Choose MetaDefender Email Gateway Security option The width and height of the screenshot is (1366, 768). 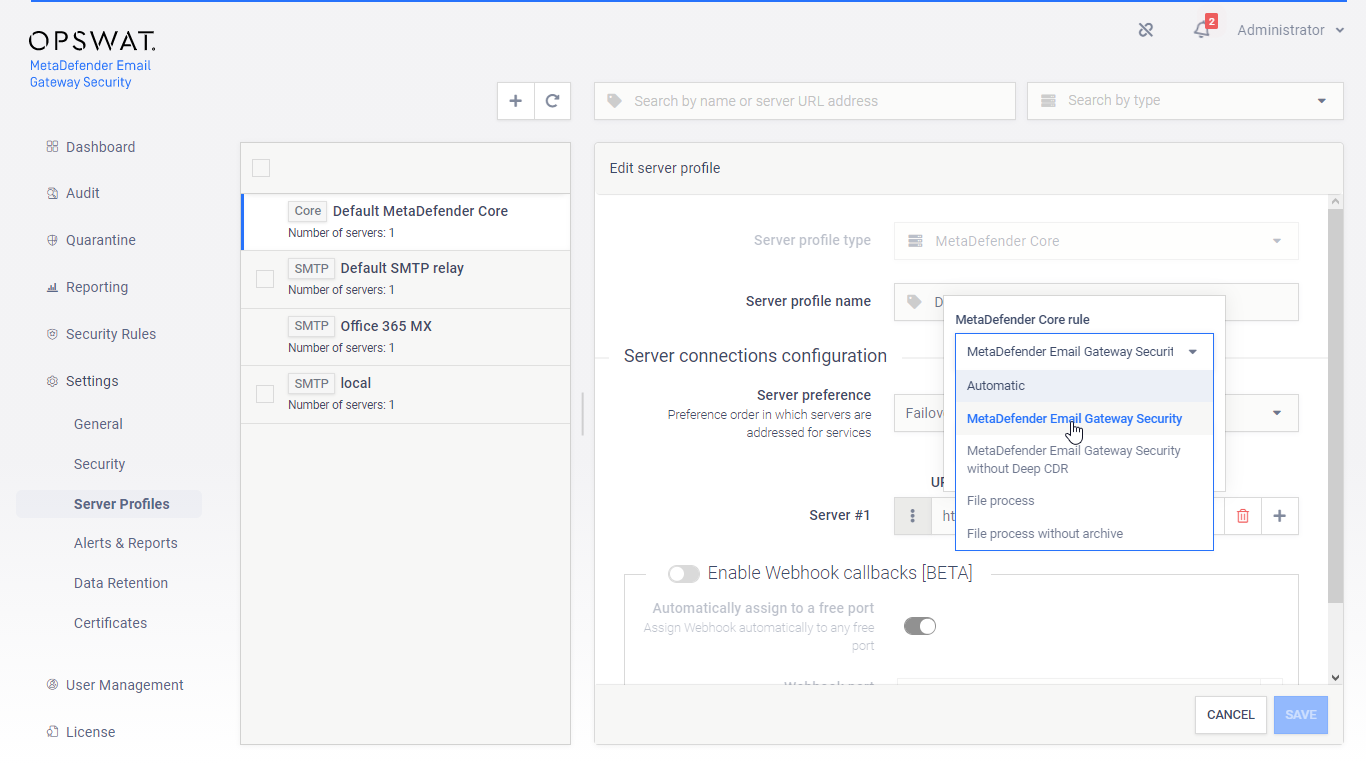click(1084, 419)
